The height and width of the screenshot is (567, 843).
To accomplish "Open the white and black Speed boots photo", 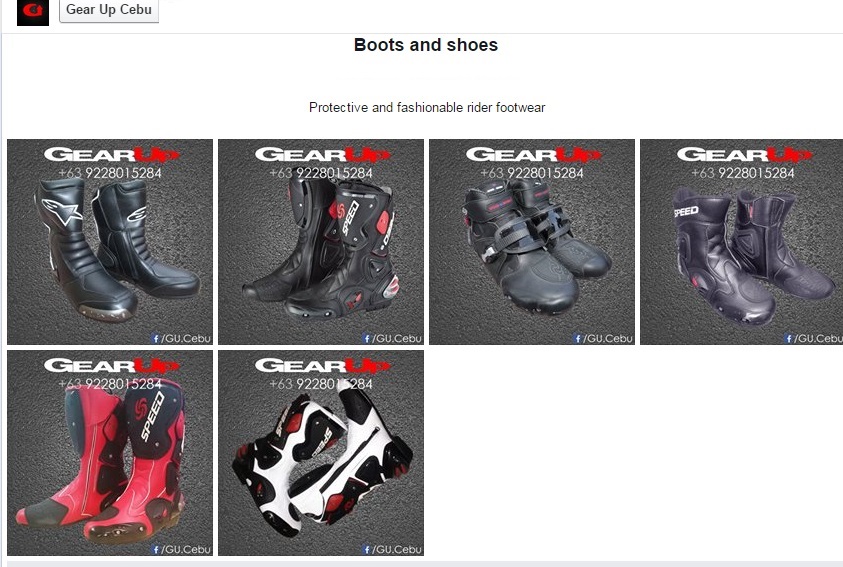I will tap(321, 453).
